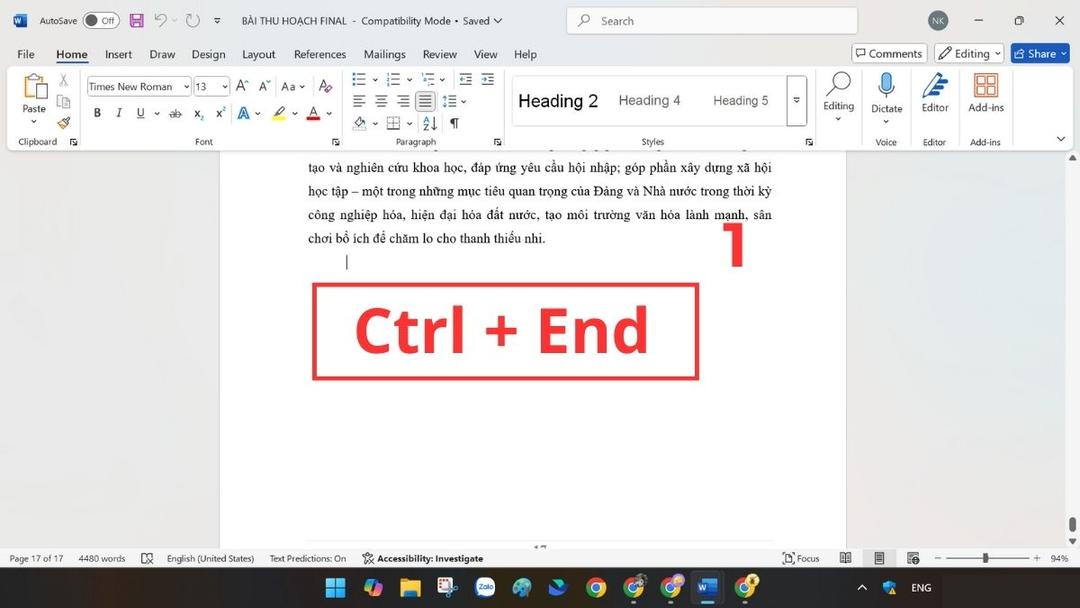Open the font name dropdown
Viewport: 1080px width, 608px height.
click(x=187, y=86)
